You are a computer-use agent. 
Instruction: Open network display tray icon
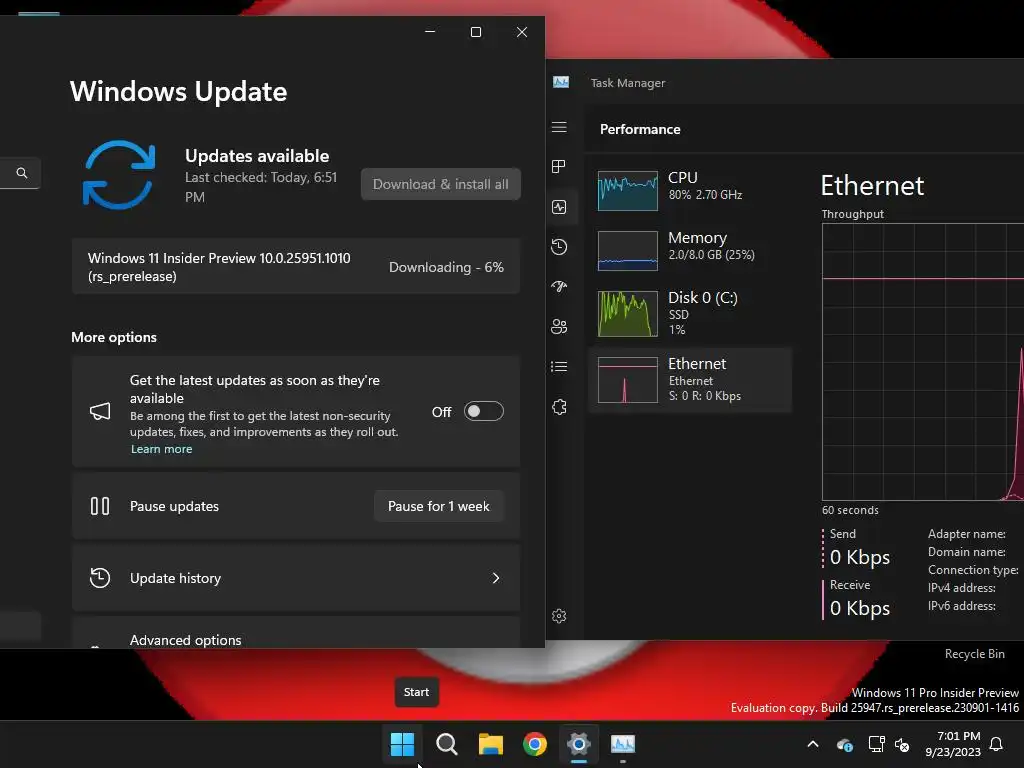click(876, 744)
